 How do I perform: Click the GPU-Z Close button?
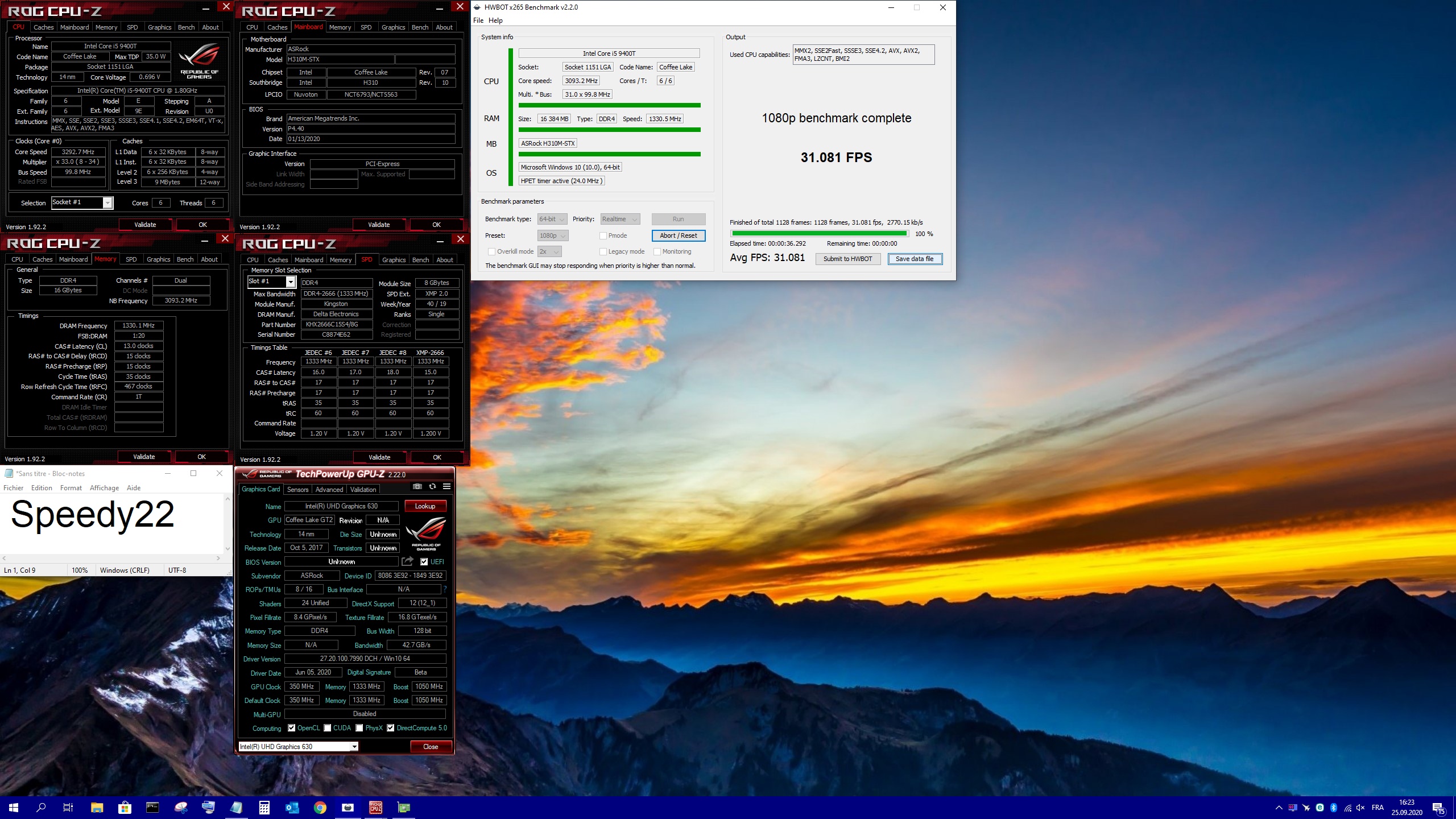[431, 747]
